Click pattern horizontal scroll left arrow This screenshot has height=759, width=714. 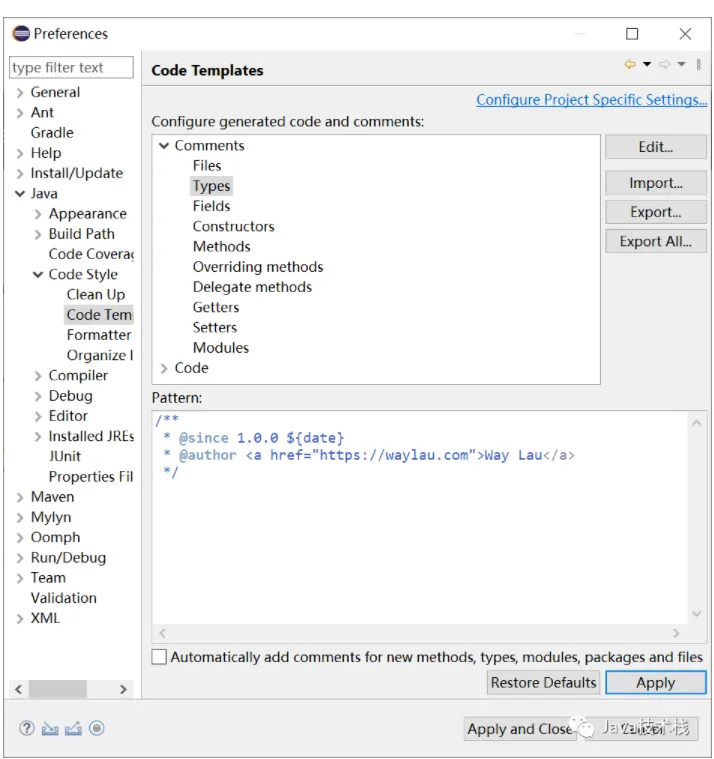click(163, 633)
